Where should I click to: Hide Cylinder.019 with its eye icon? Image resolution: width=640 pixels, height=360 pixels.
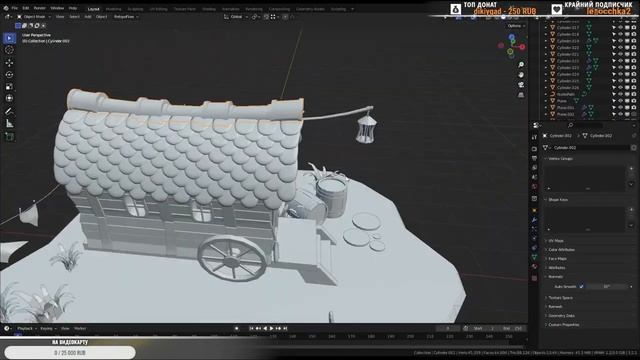620,41
